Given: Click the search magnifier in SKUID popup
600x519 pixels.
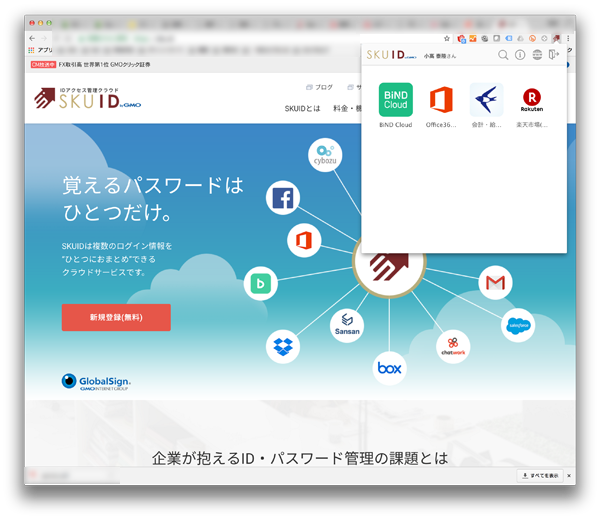Looking at the screenshot, I should [x=503, y=55].
